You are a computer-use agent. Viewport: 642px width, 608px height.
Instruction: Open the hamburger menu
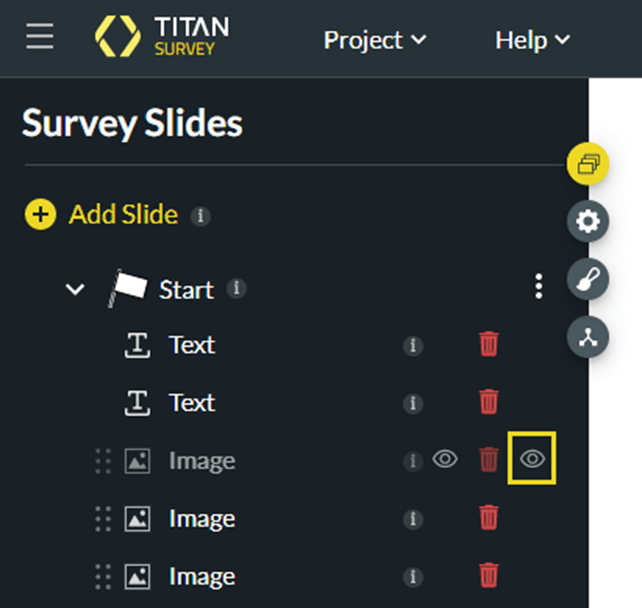click(x=40, y=37)
